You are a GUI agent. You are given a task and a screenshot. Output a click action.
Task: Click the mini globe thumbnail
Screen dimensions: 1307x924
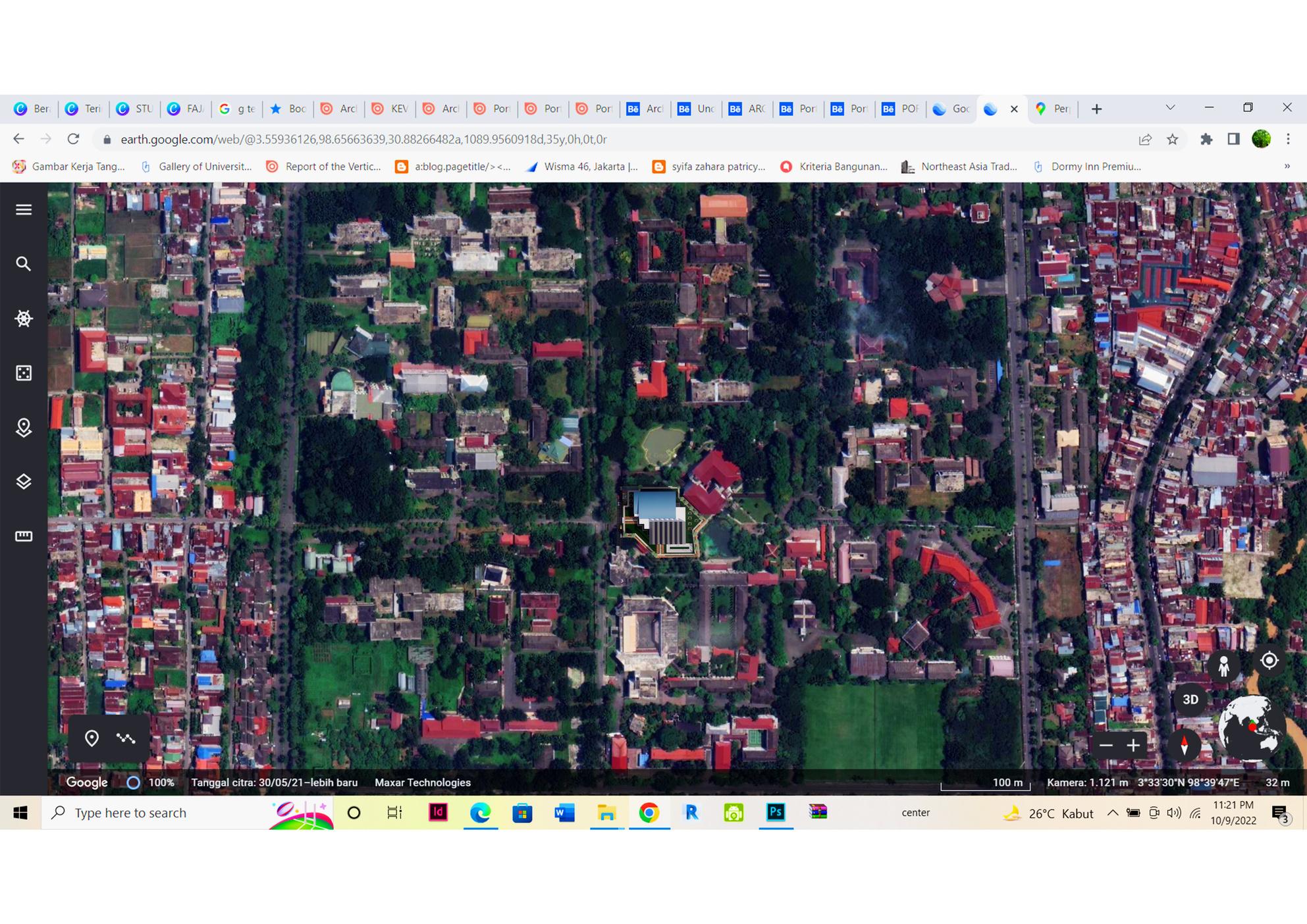coord(1250,727)
